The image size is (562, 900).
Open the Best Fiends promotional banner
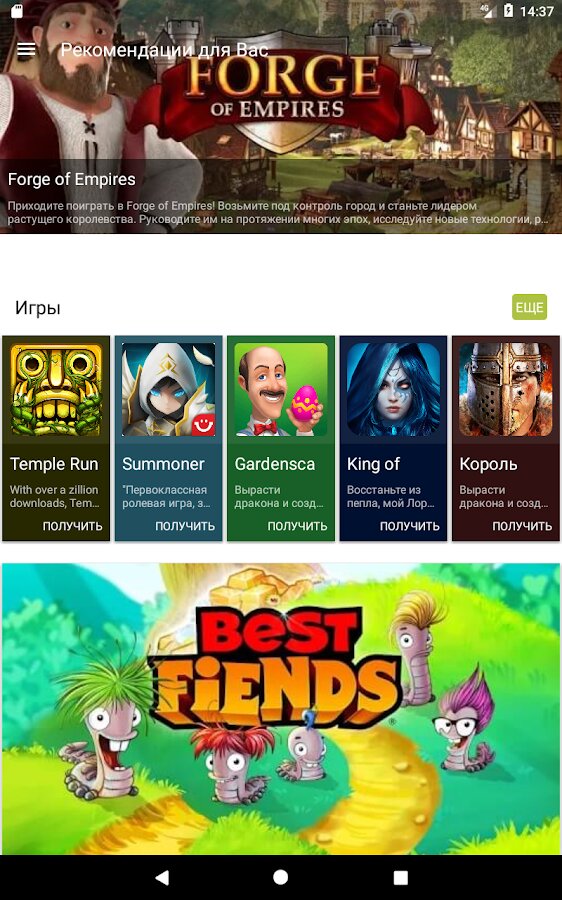coord(281,709)
